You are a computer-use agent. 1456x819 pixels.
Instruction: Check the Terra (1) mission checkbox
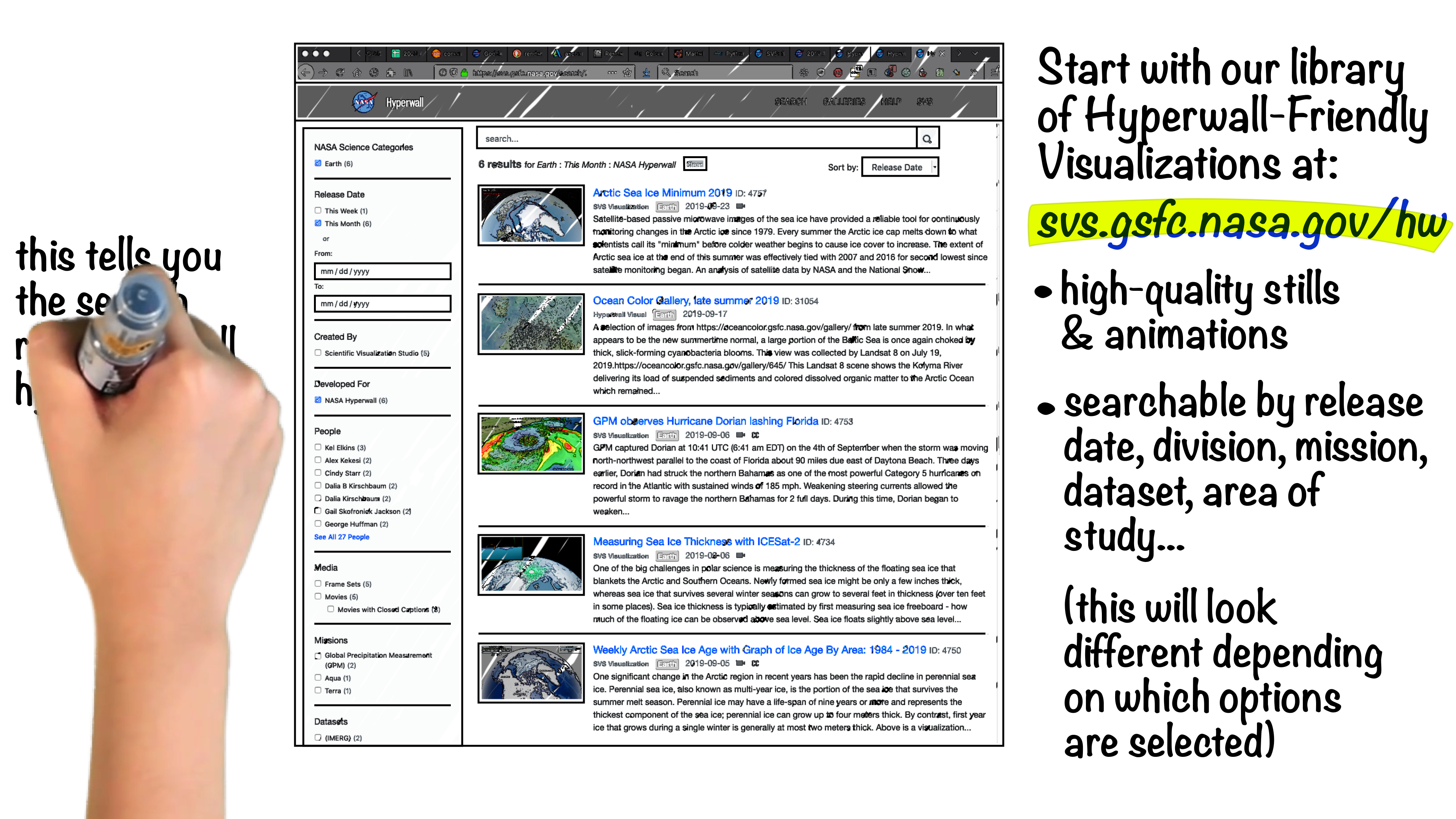(x=318, y=690)
